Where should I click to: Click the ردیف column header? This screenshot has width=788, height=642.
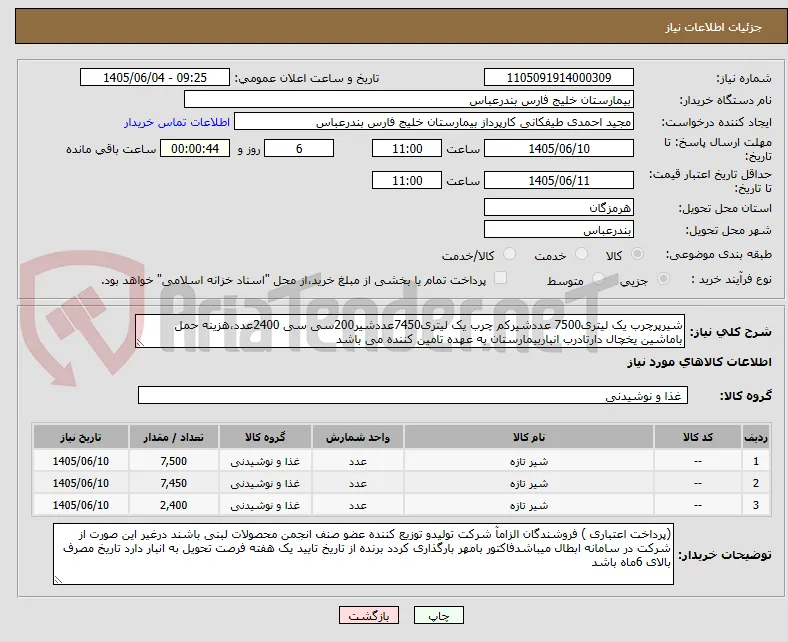(x=755, y=437)
